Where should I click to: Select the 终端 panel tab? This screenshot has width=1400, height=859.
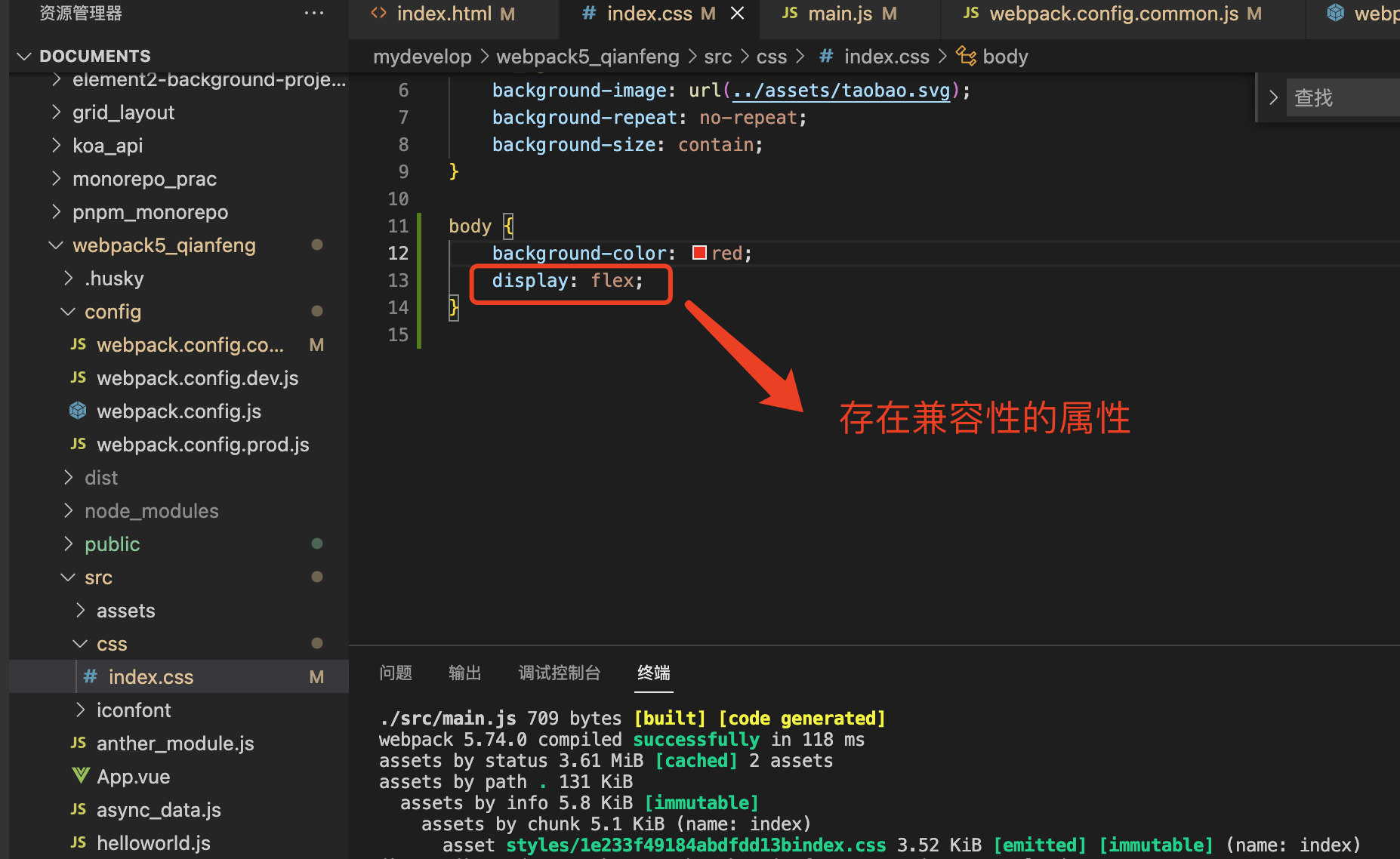(654, 673)
